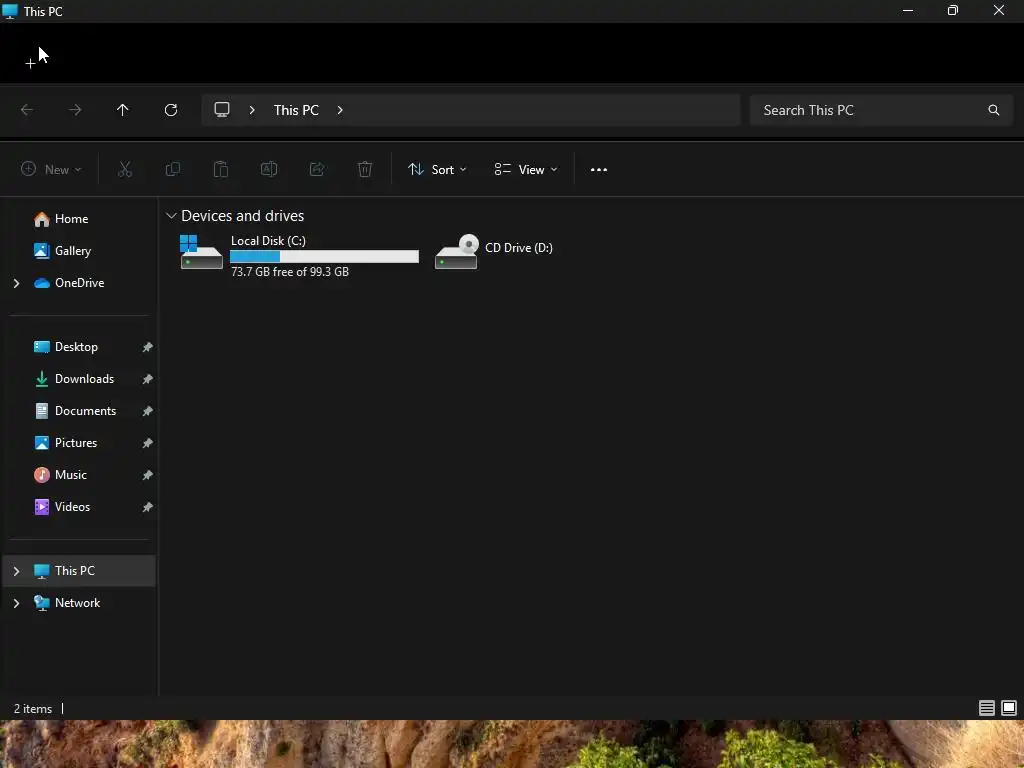Minimize the This PC window
Image resolution: width=1024 pixels, height=768 pixels.
click(908, 10)
